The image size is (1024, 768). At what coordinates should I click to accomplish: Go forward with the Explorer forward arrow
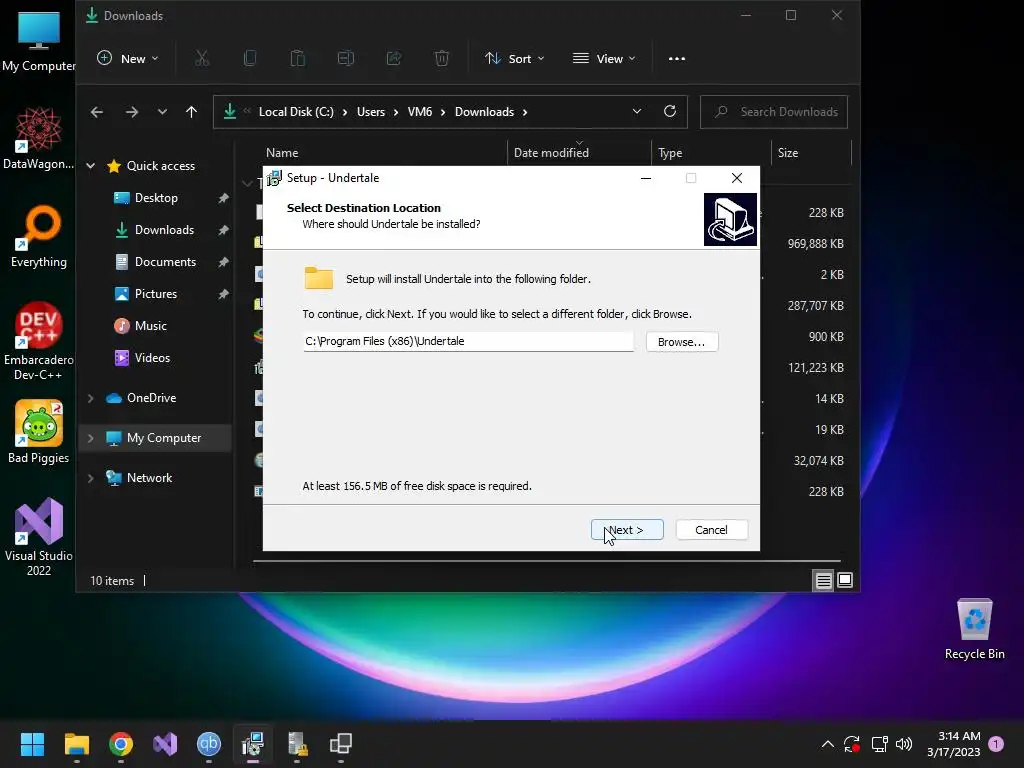(x=132, y=112)
